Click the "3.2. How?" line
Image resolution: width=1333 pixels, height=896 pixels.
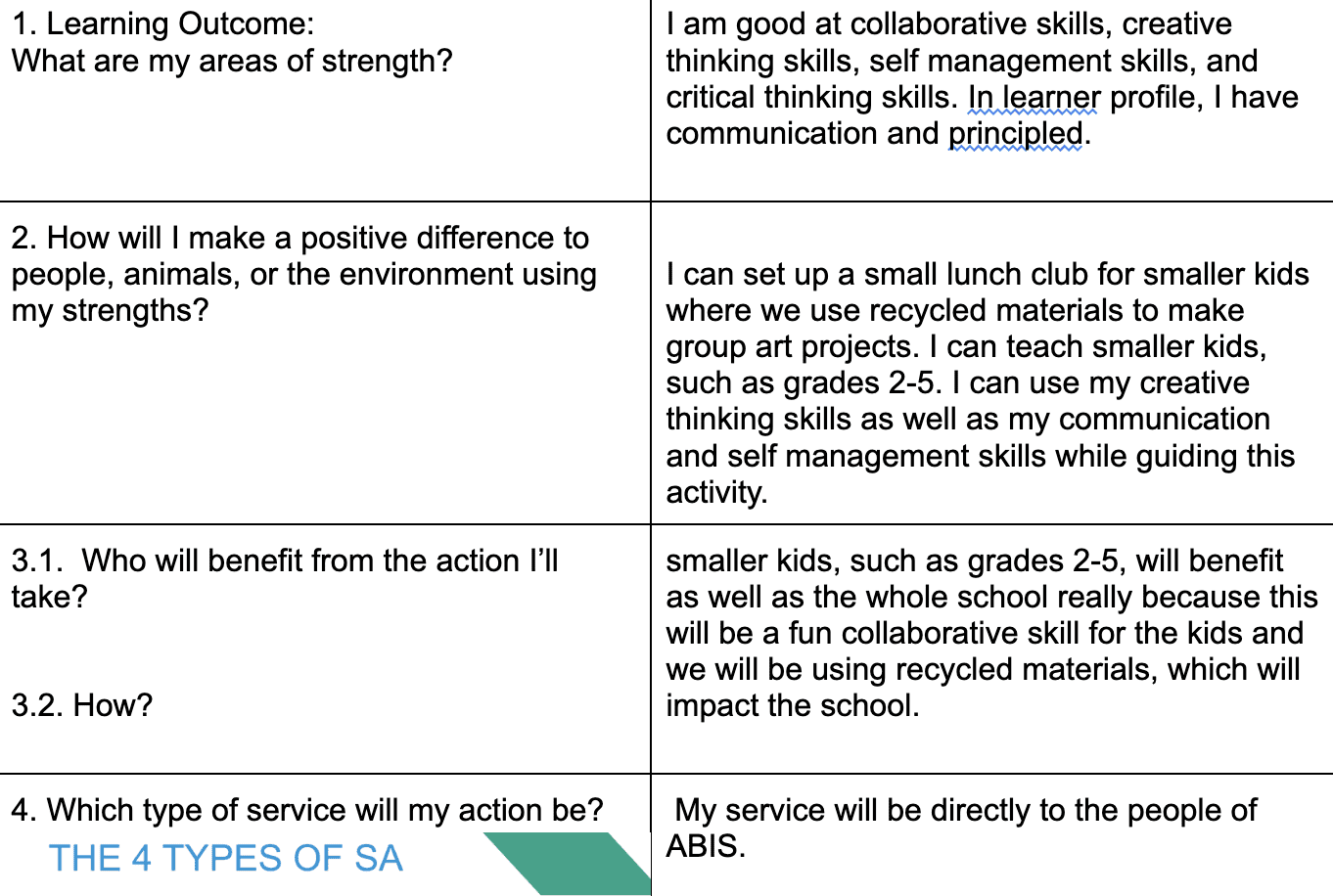pos(82,705)
